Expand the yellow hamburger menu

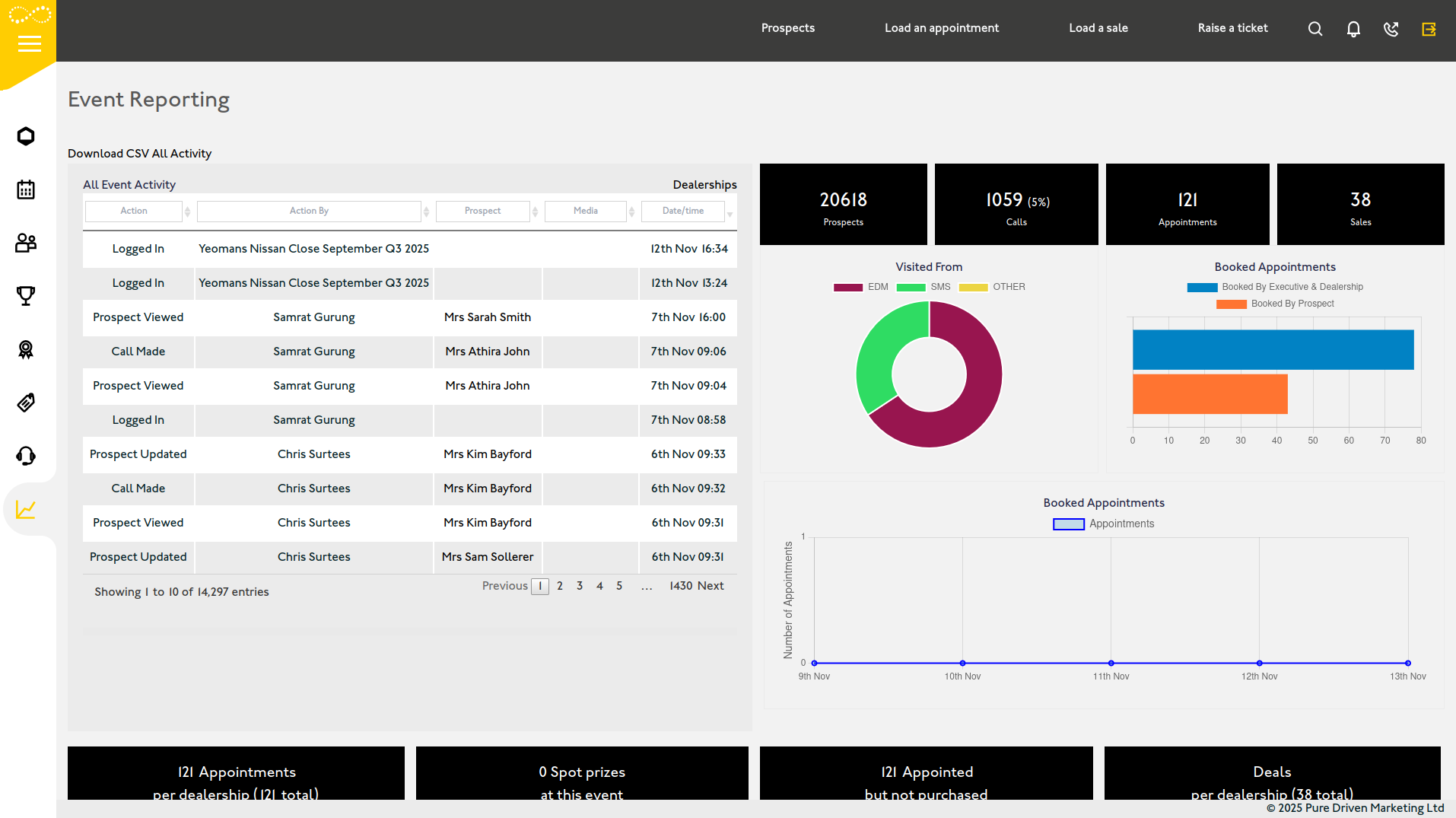(x=29, y=43)
